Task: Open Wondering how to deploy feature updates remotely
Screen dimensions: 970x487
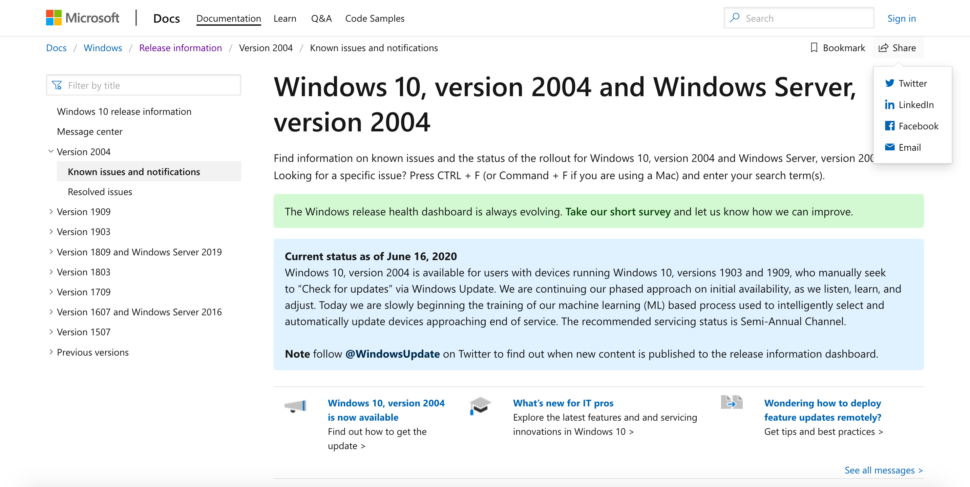Action: click(x=823, y=410)
